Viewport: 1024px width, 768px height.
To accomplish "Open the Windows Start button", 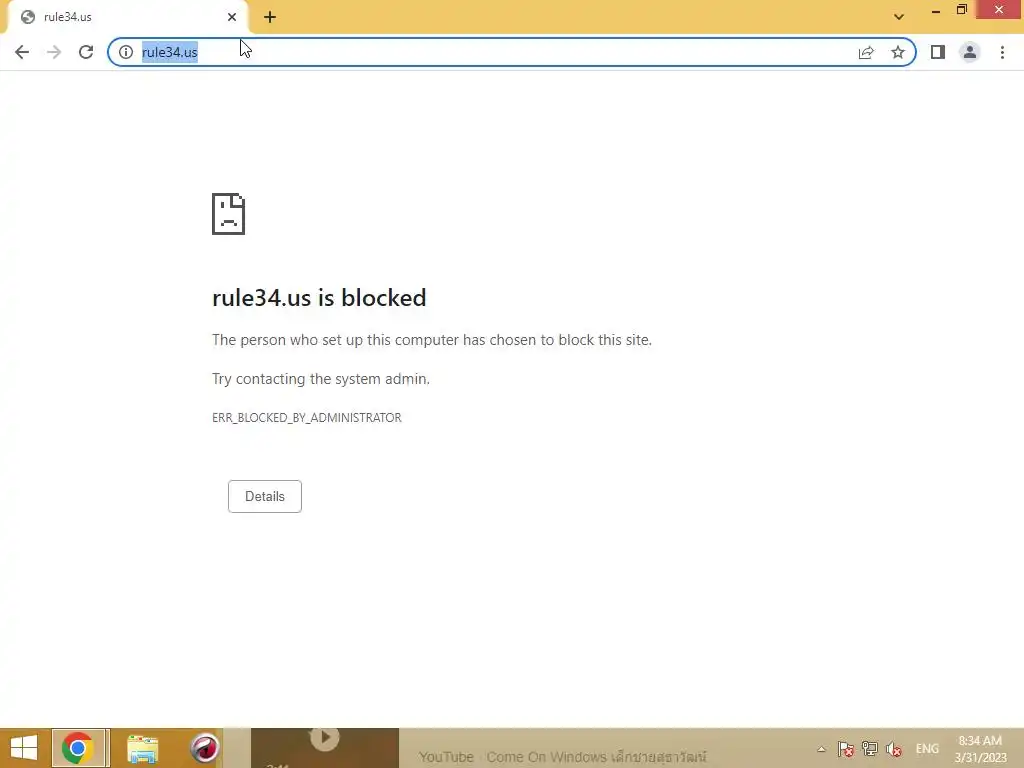I will coord(24,748).
